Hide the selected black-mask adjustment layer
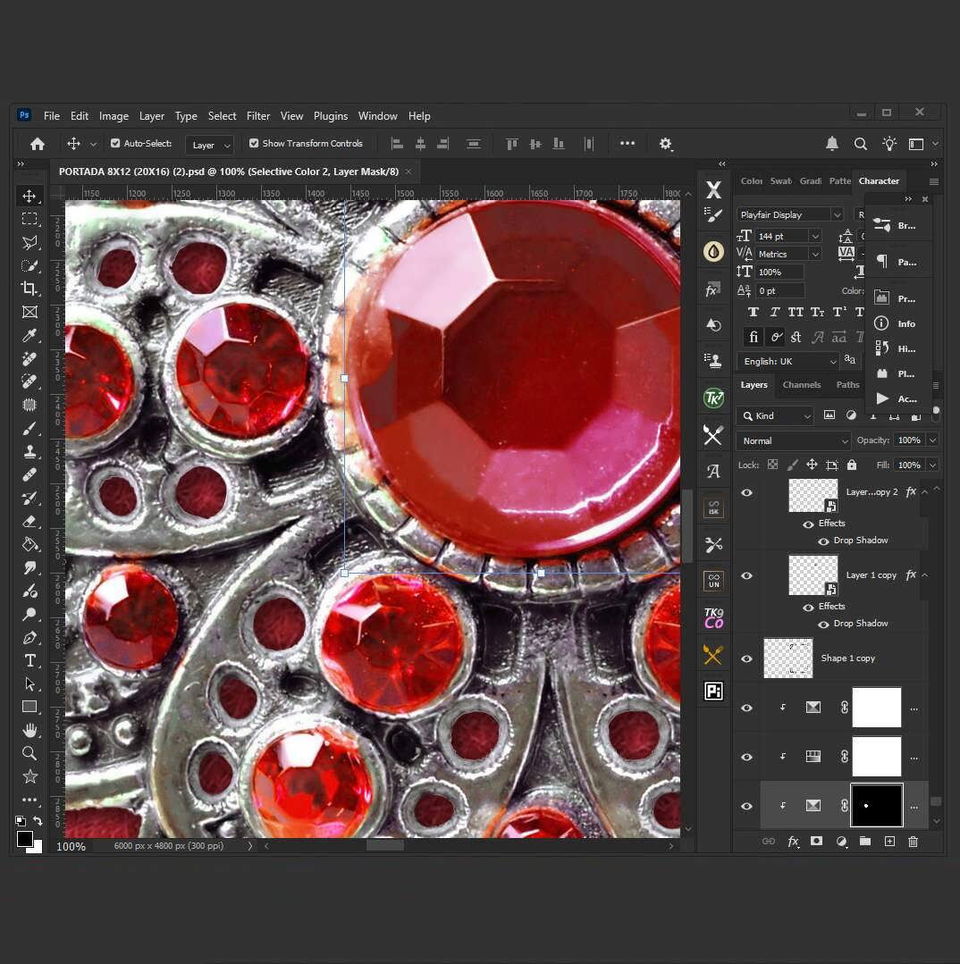This screenshot has height=964, width=960. pyautogui.click(x=747, y=806)
